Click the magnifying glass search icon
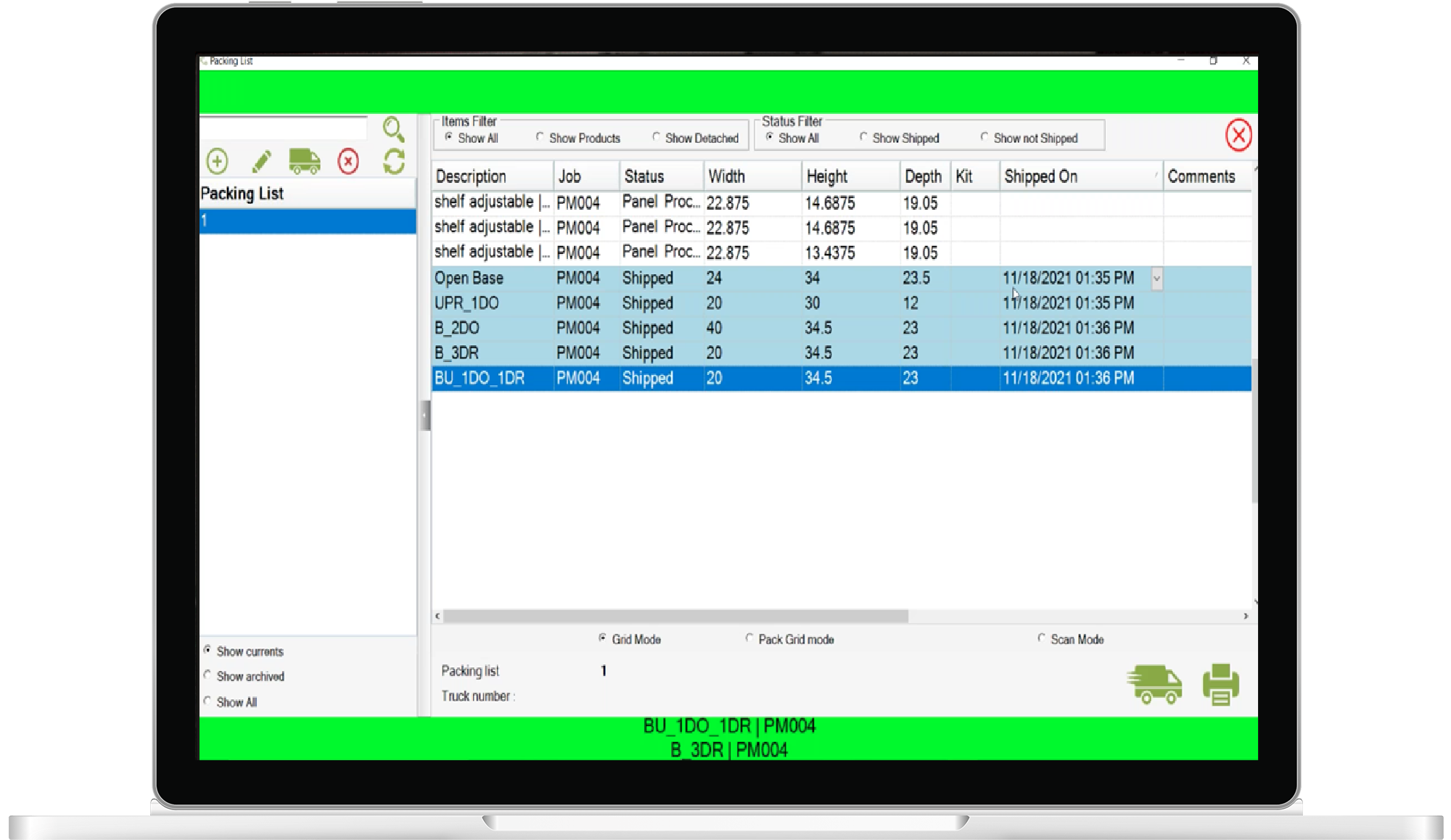Image resolution: width=1451 pixels, height=840 pixels. coord(393,129)
